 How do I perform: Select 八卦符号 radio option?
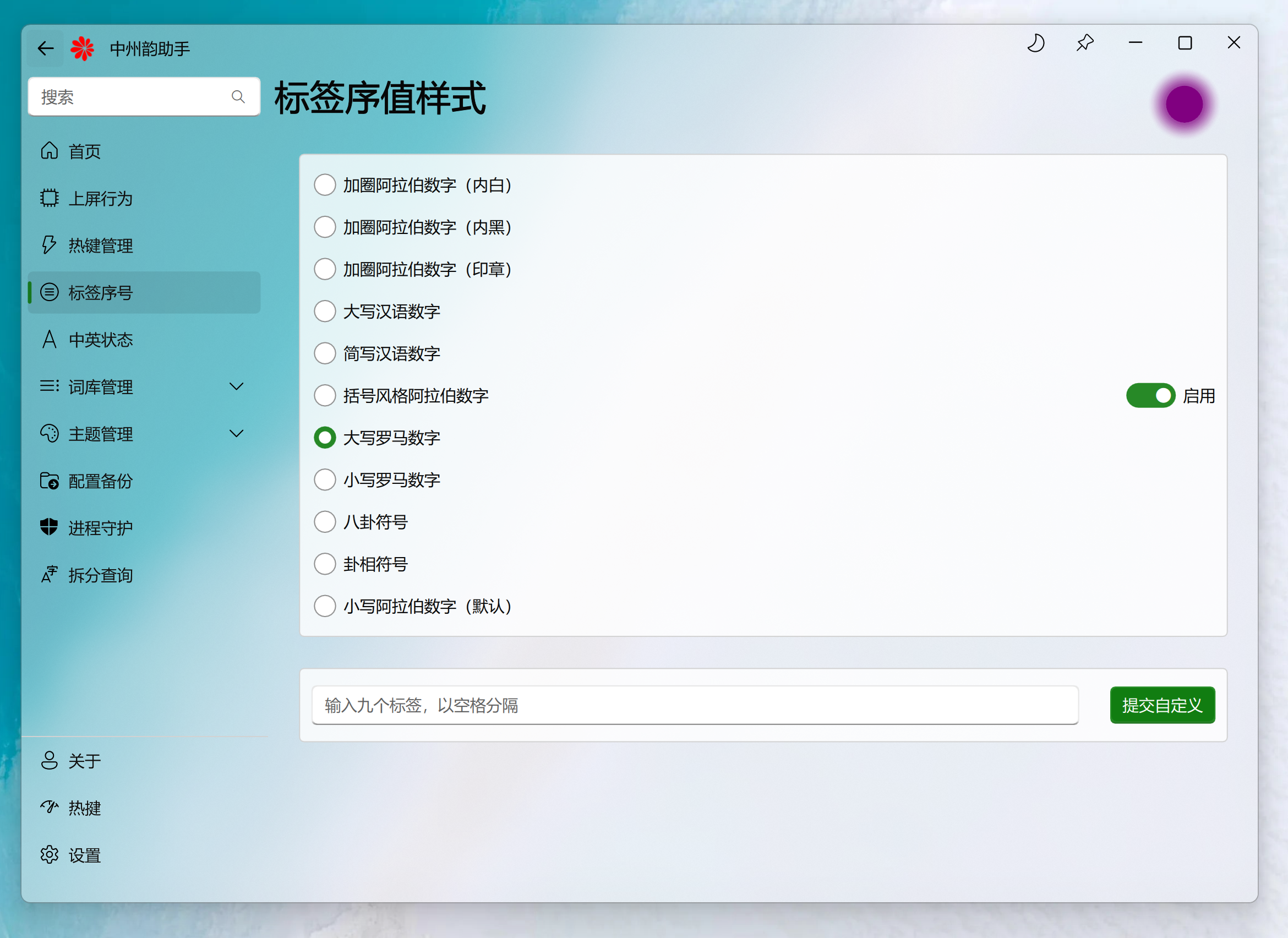tap(325, 522)
